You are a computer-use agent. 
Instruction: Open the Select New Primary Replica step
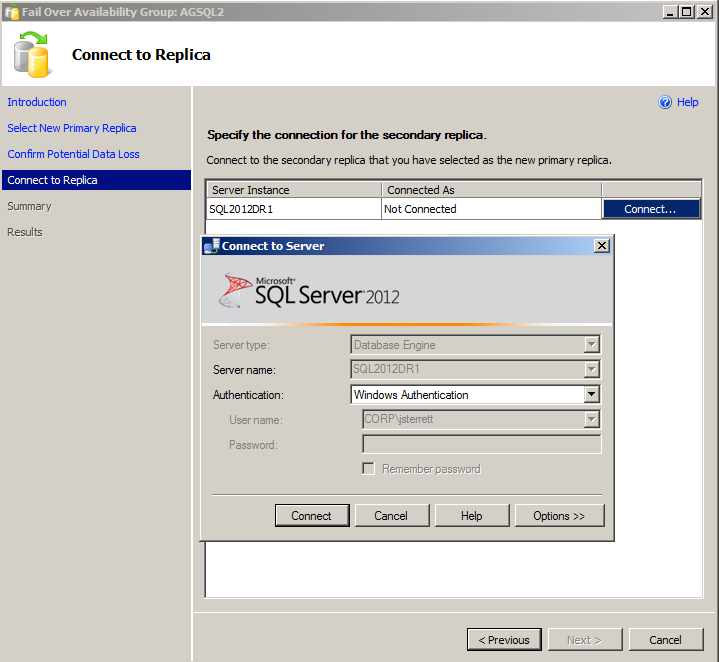(x=72, y=128)
